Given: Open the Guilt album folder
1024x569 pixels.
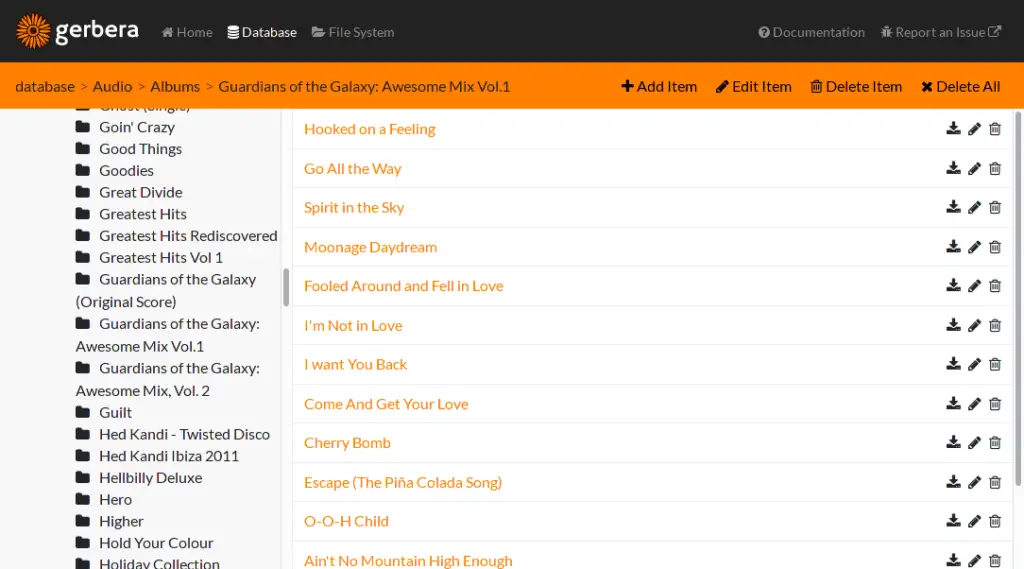Looking at the screenshot, I should click(x=104, y=412).
